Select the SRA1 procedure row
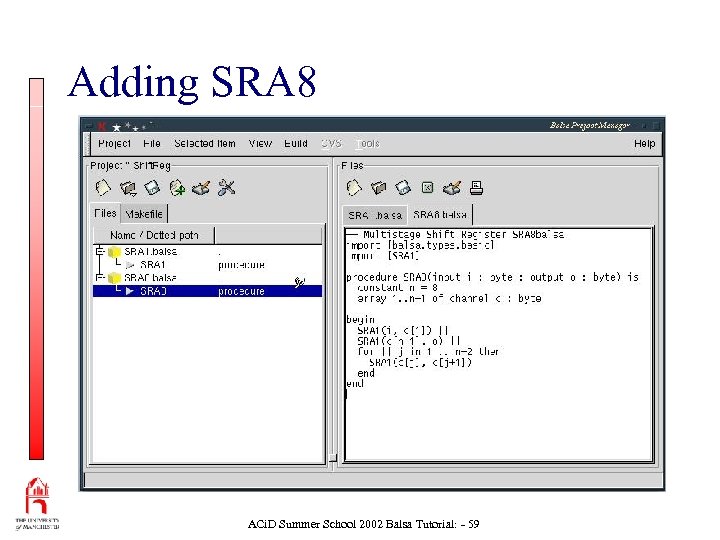This screenshot has width=720, height=540. [x=208, y=265]
